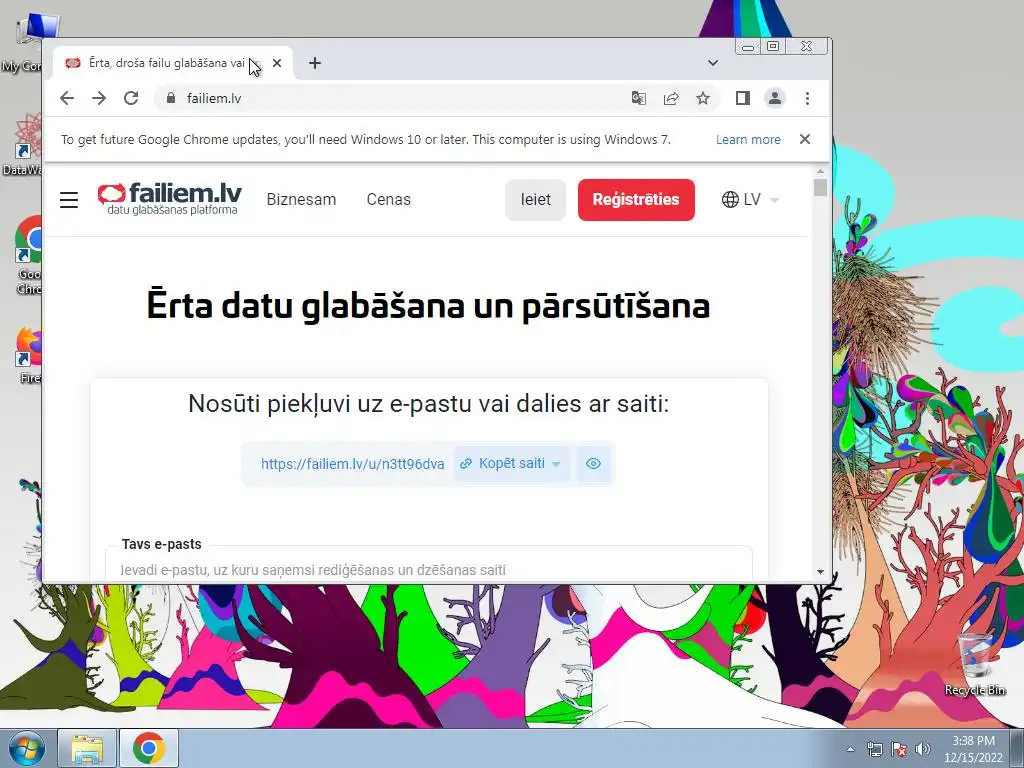Screen dimensions: 1024x768
Task: Click Chrome icon in taskbar
Action: click(149, 748)
